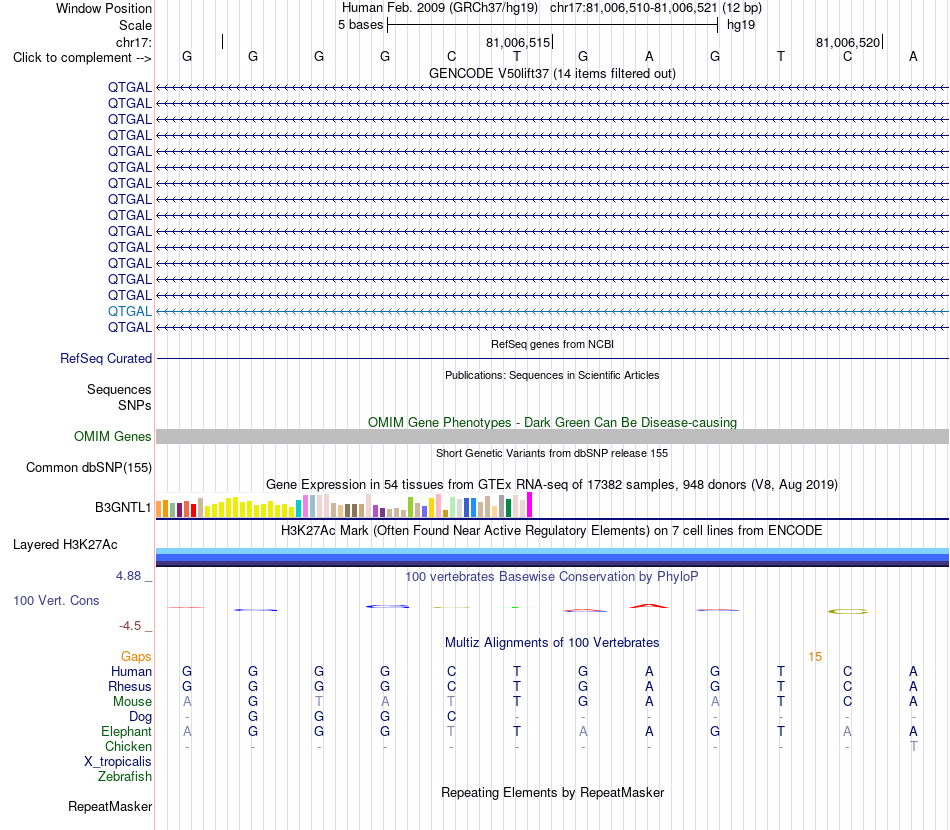Open 'Repeating Elements by RepeatMasker' track title

pyautogui.click(x=552, y=792)
